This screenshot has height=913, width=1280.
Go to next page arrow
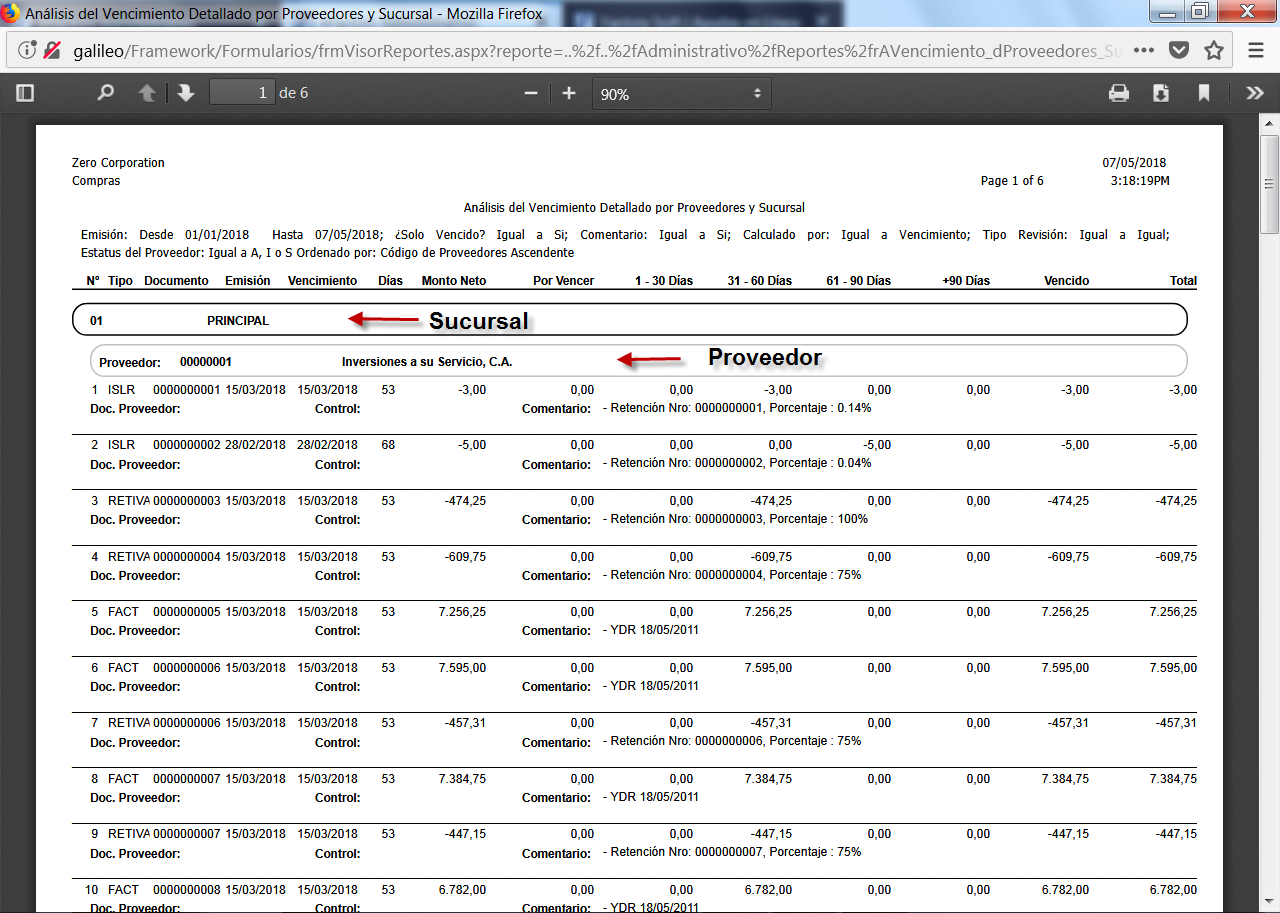[185, 93]
